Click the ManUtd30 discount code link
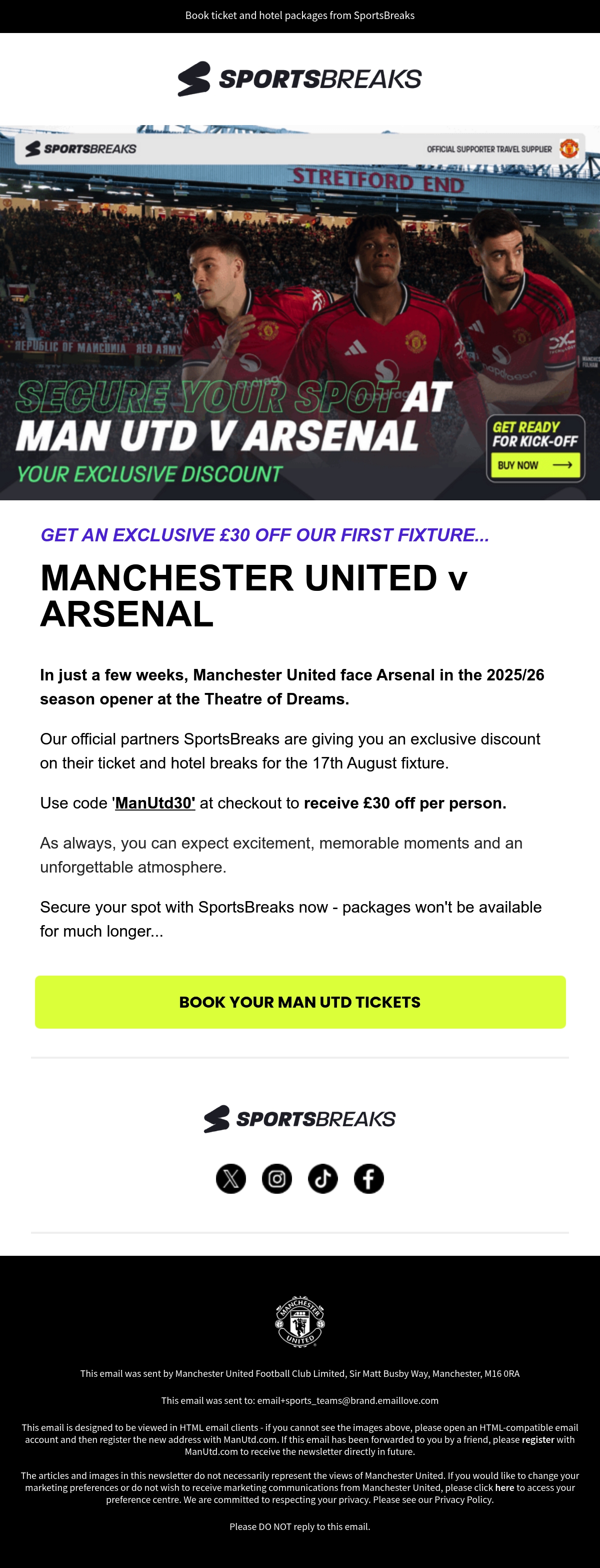Viewport: 600px width, 1568px height. click(155, 803)
